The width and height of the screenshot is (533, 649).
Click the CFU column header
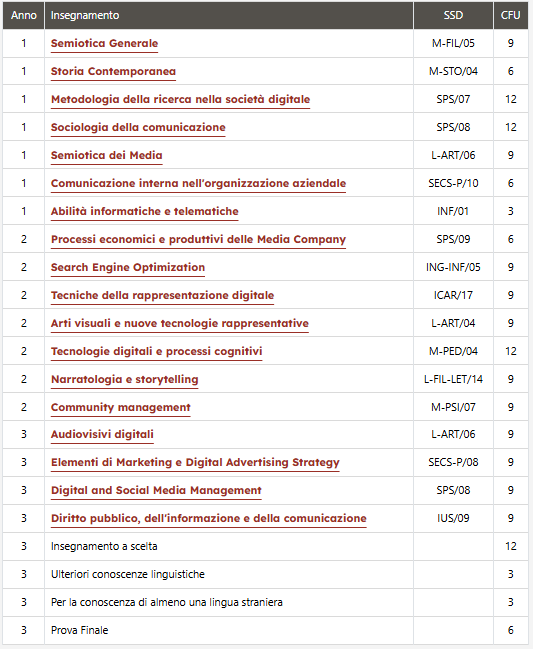pos(510,15)
